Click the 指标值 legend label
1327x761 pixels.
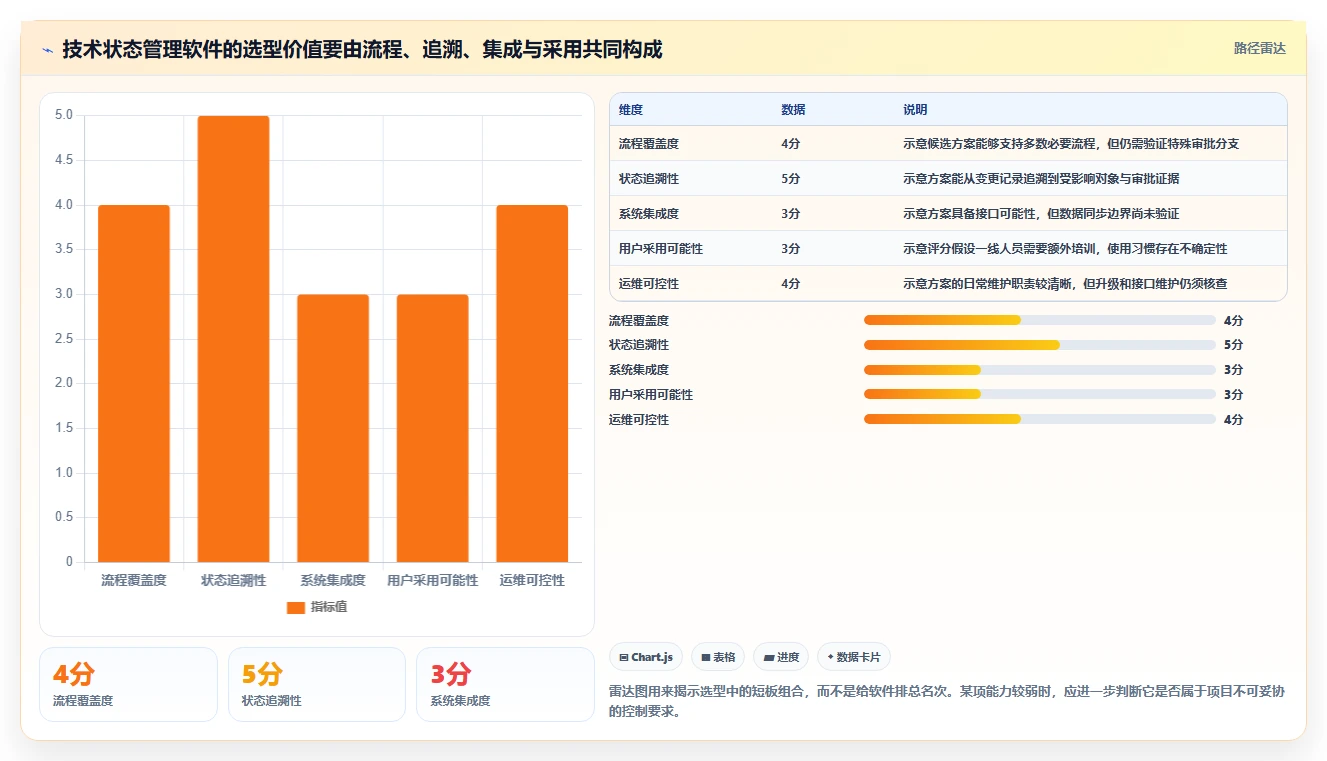click(x=329, y=607)
